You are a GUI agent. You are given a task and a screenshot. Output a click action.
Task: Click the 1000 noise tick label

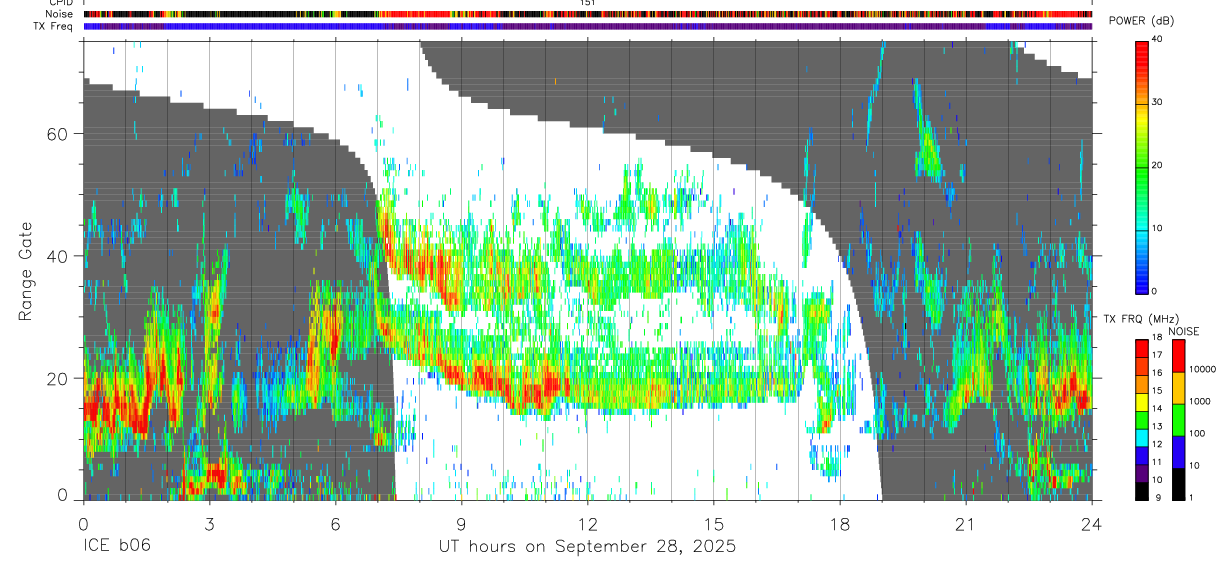pos(1202,401)
